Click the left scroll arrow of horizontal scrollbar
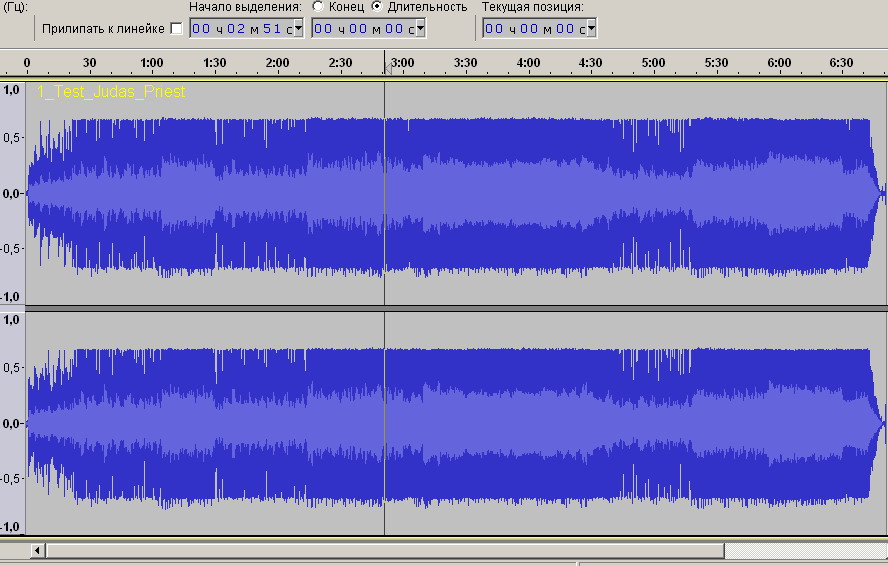The image size is (888, 566). point(37,551)
